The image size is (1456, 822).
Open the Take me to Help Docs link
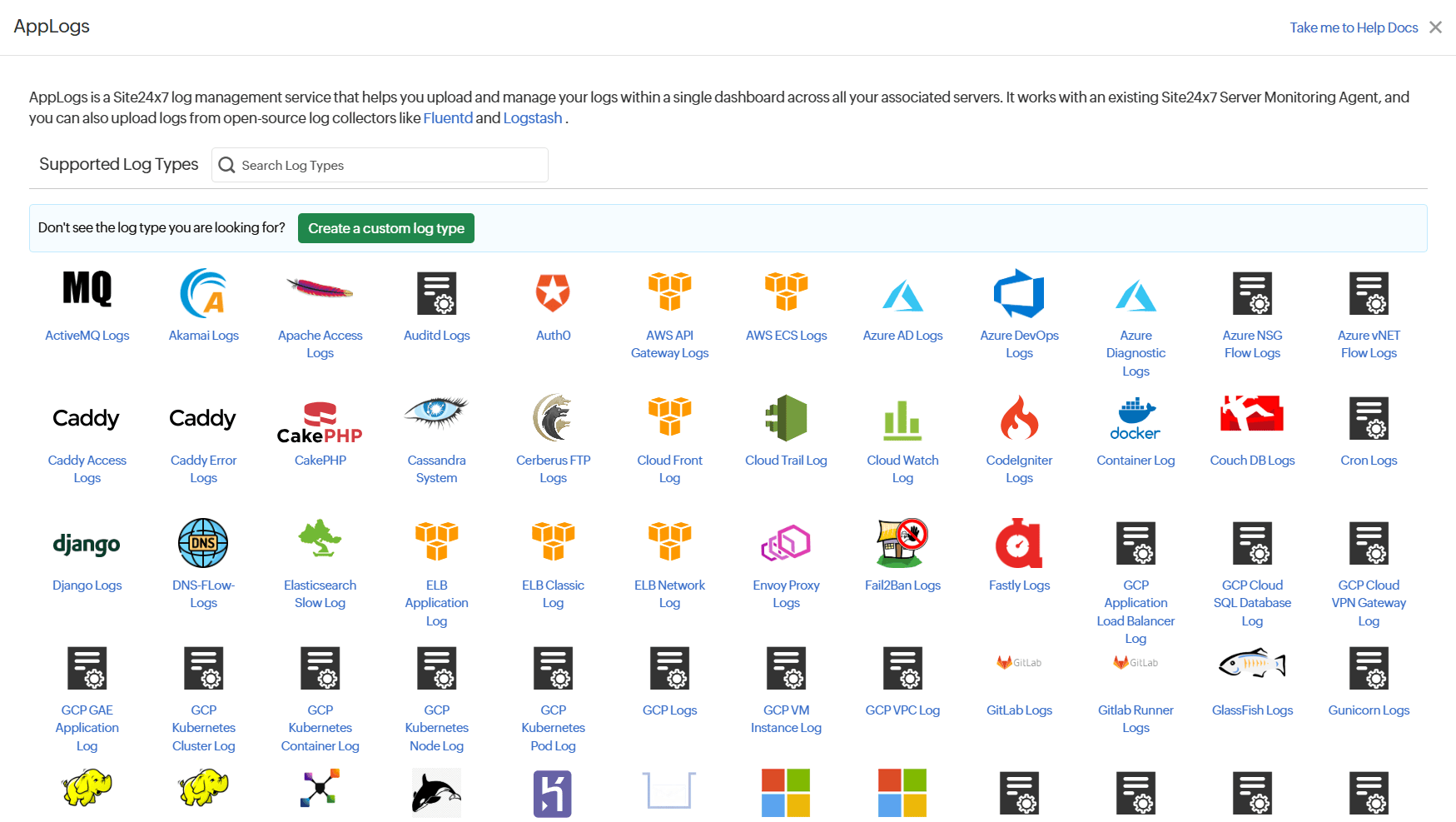(1354, 27)
